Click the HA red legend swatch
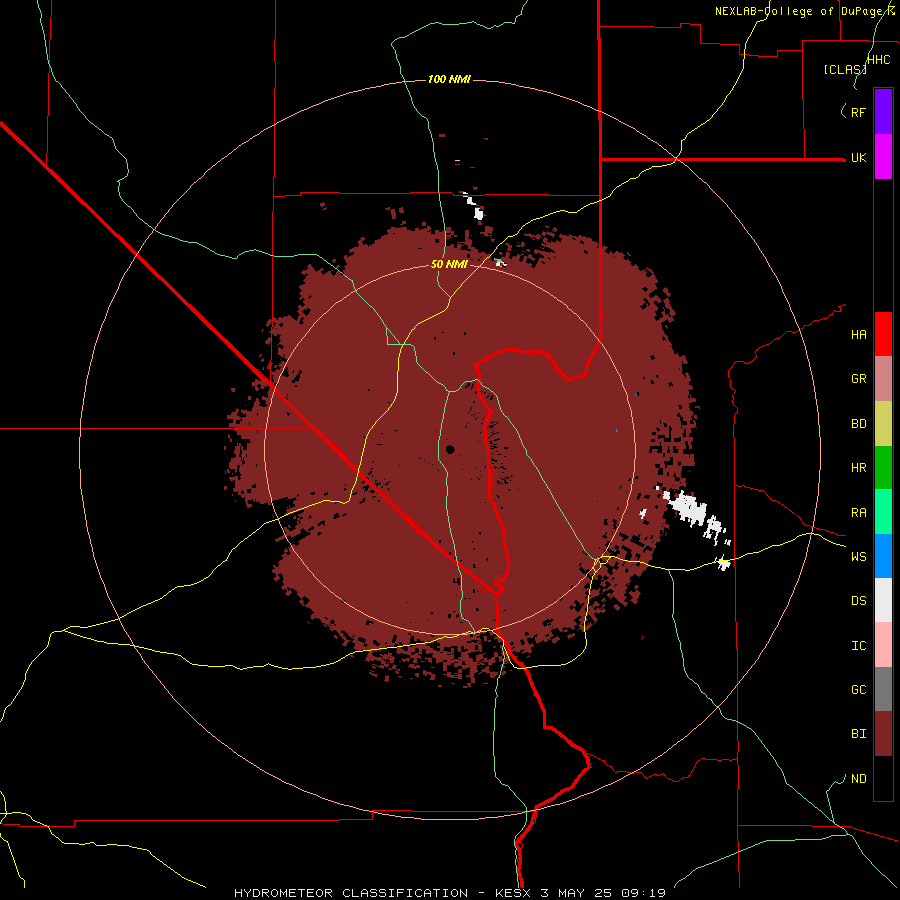 point(883,334)
